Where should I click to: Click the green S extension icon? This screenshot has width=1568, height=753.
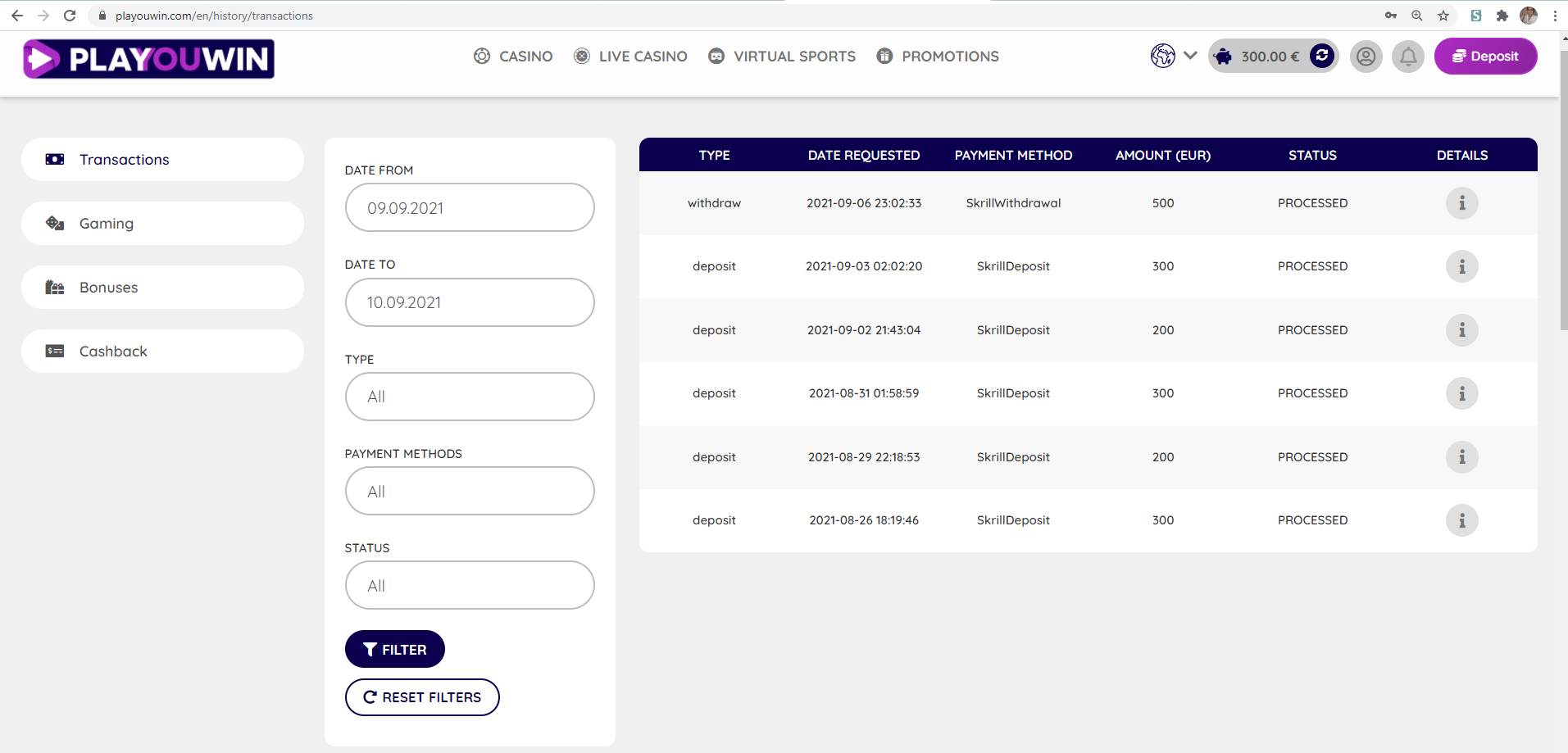(1476, 16)
